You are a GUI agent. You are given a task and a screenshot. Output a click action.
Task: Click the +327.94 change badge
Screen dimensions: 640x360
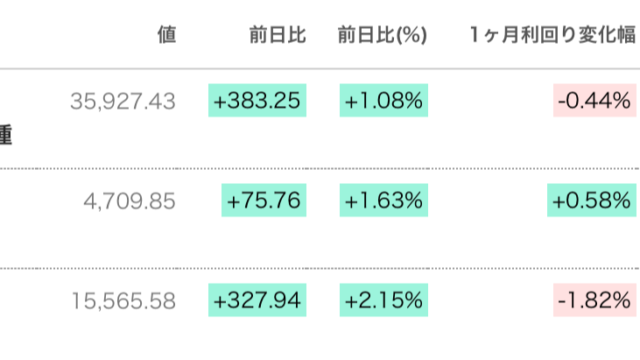[257, 300]
